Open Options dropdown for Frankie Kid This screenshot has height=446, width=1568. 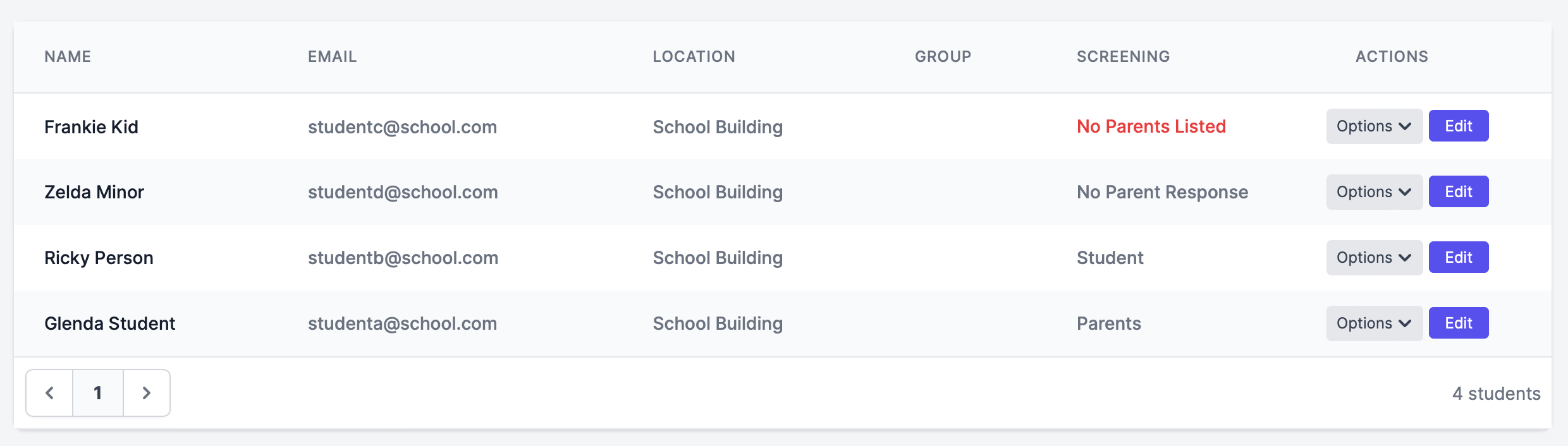pos(1374,126)
